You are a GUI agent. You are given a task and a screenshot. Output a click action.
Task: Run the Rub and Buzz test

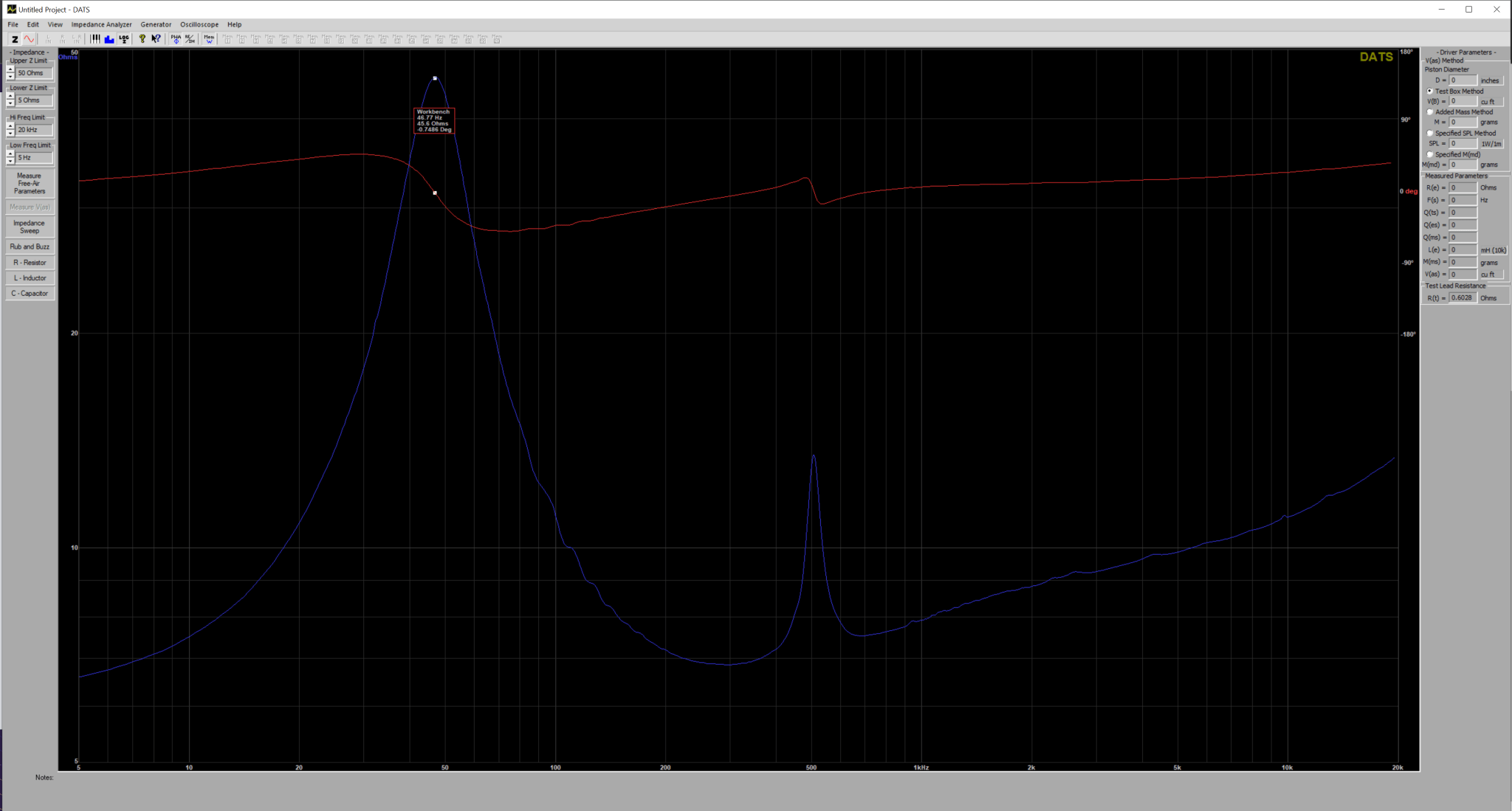30,246
